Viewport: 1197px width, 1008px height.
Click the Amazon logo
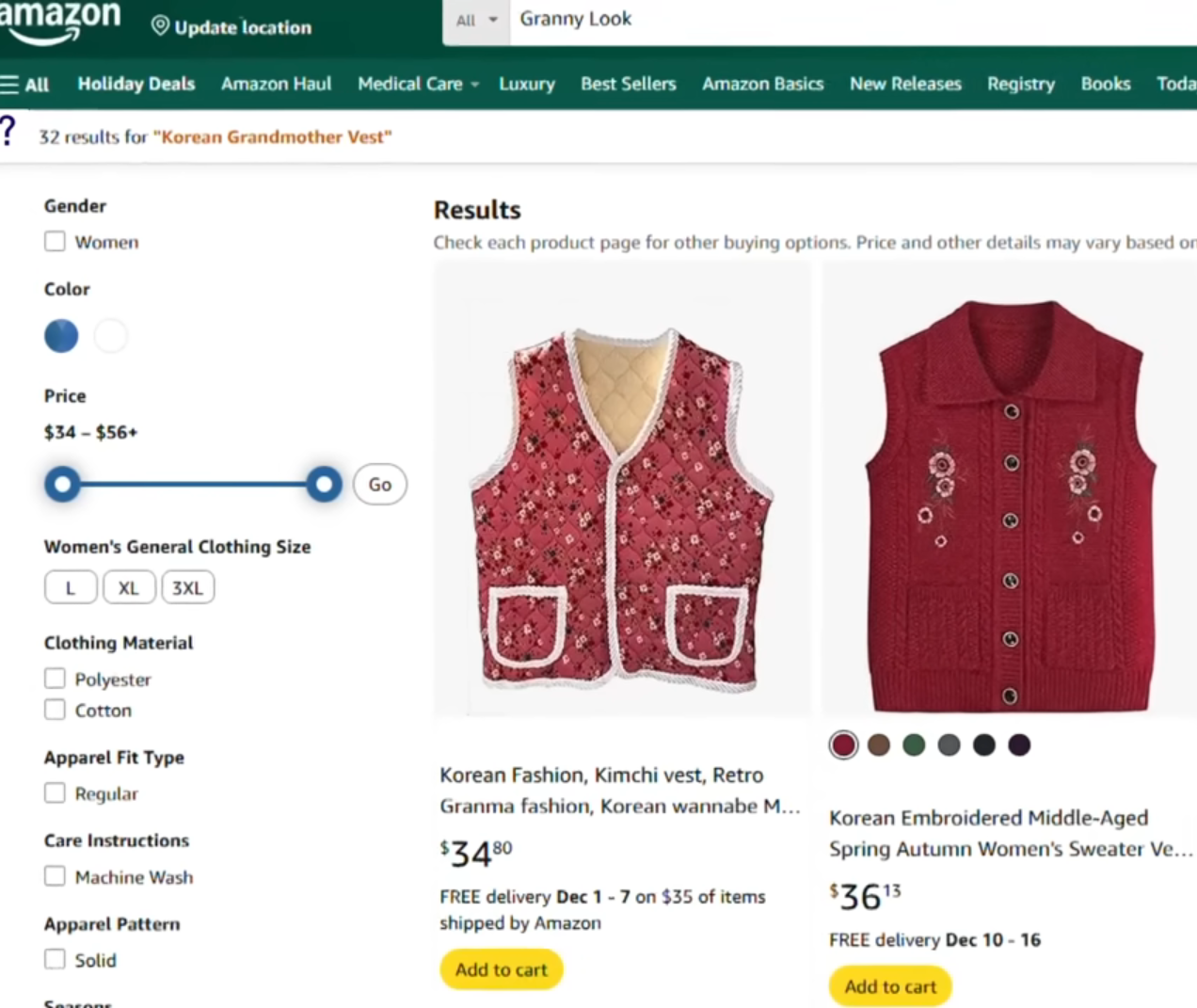(x=60, y=23)
